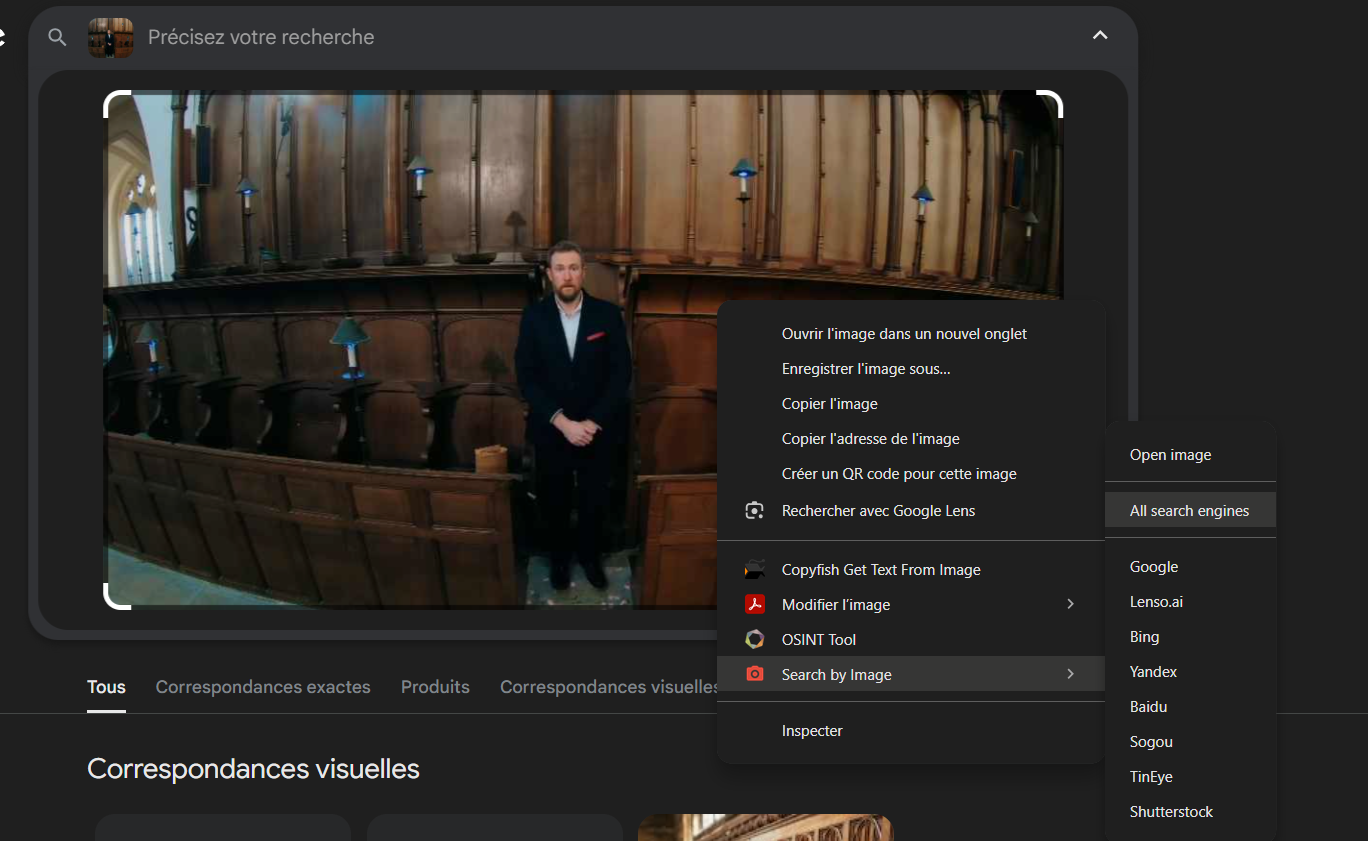
Task: Select Enregistrer l'image sous… option
Action: click(866, 369)
